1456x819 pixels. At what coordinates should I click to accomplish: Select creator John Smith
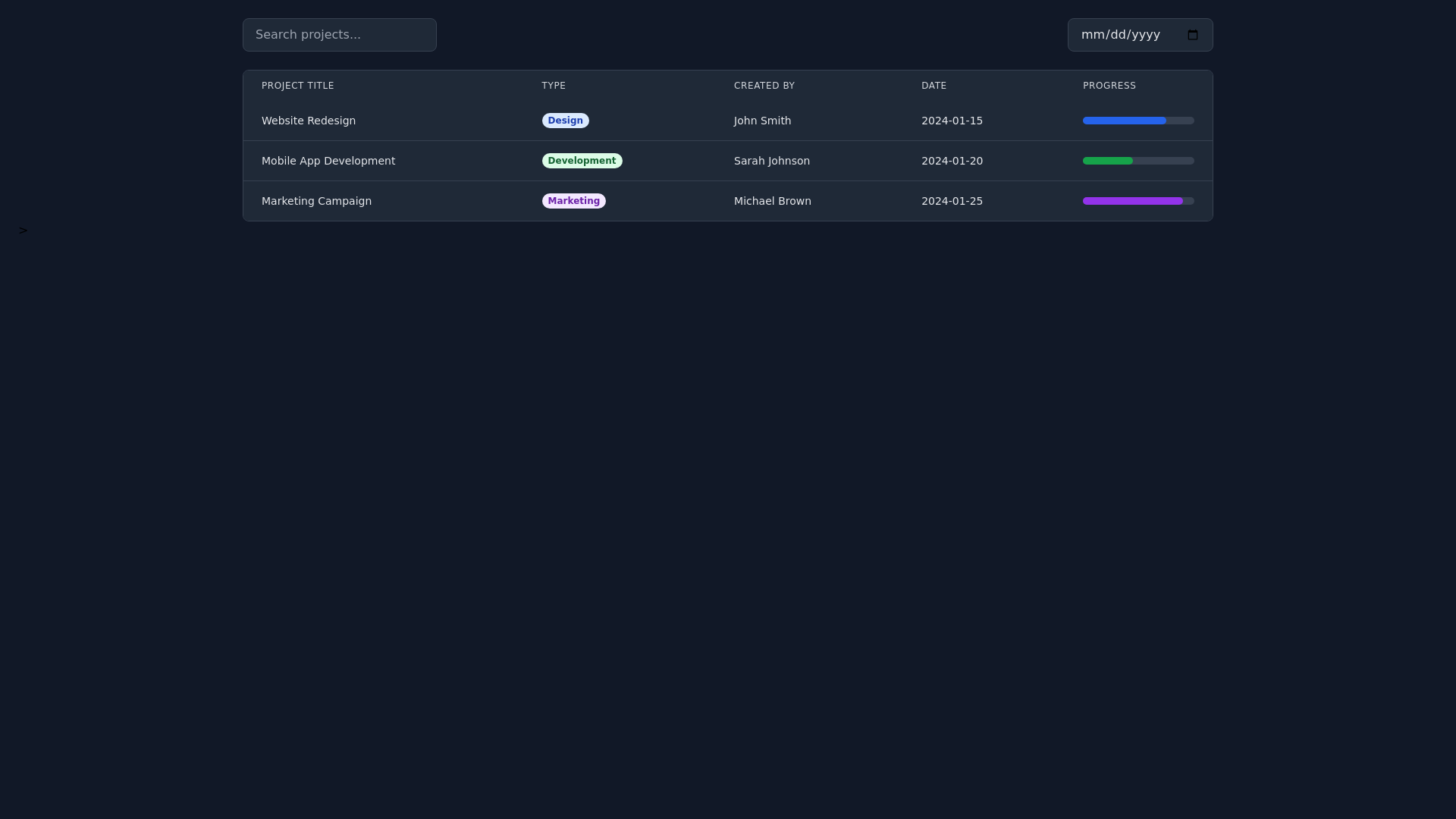762,121
